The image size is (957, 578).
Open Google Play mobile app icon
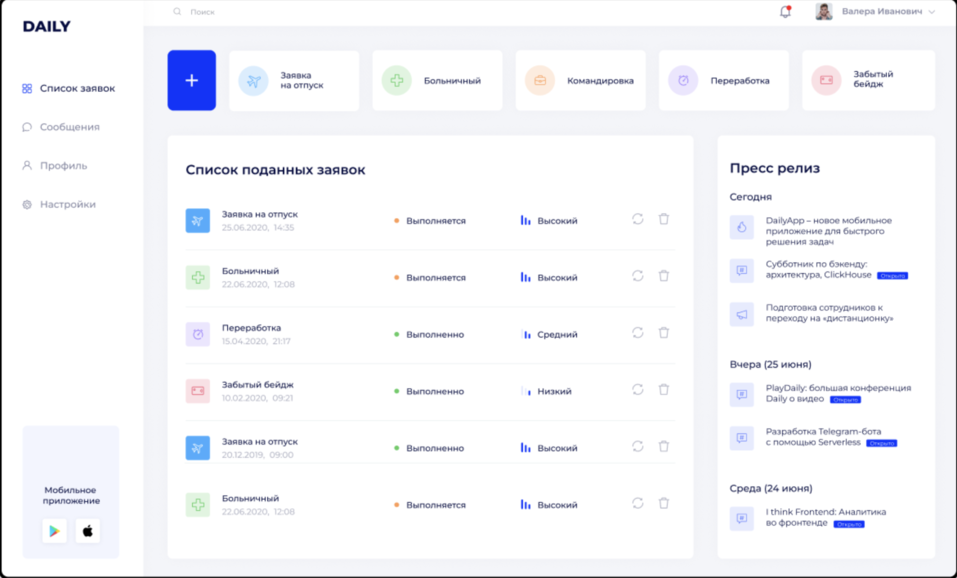click(x=55, y=531)
